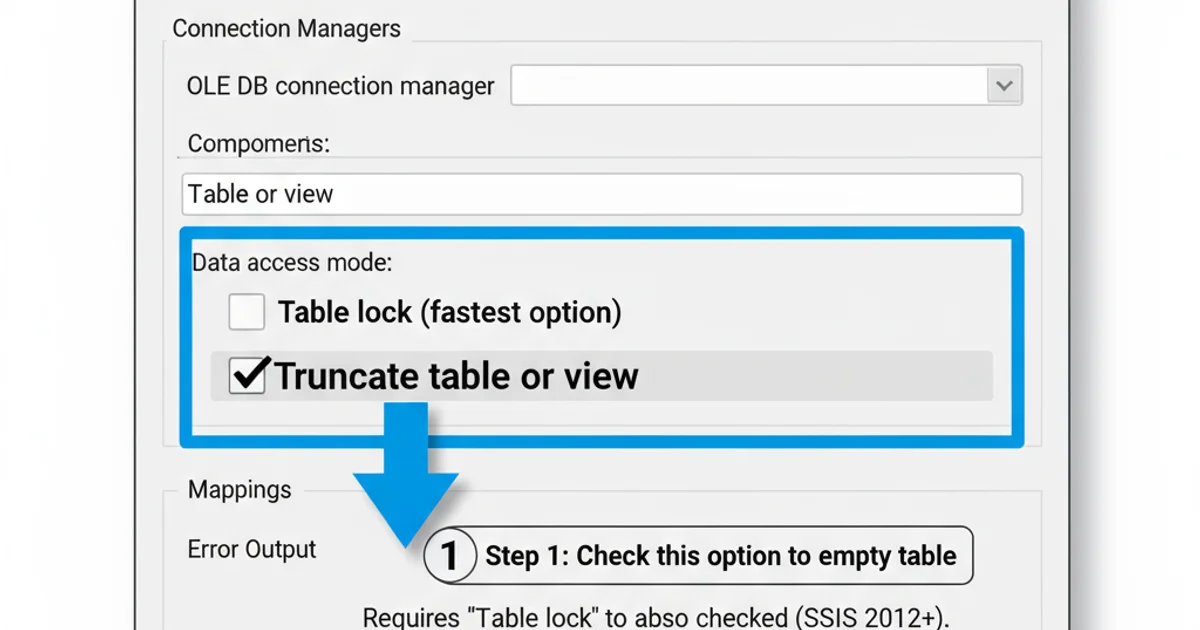Click the checkmark inside Truncate table checkbox
This screenshot has height=630, width=1200.
point(246,375)
